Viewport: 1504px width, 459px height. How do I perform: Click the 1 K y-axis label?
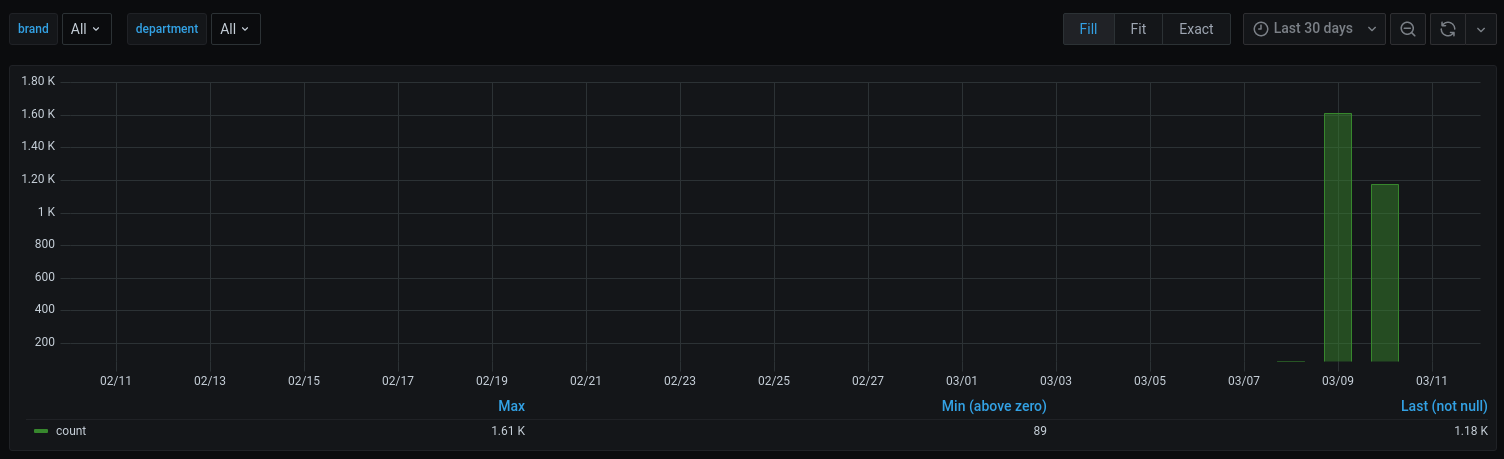(46, 212)
